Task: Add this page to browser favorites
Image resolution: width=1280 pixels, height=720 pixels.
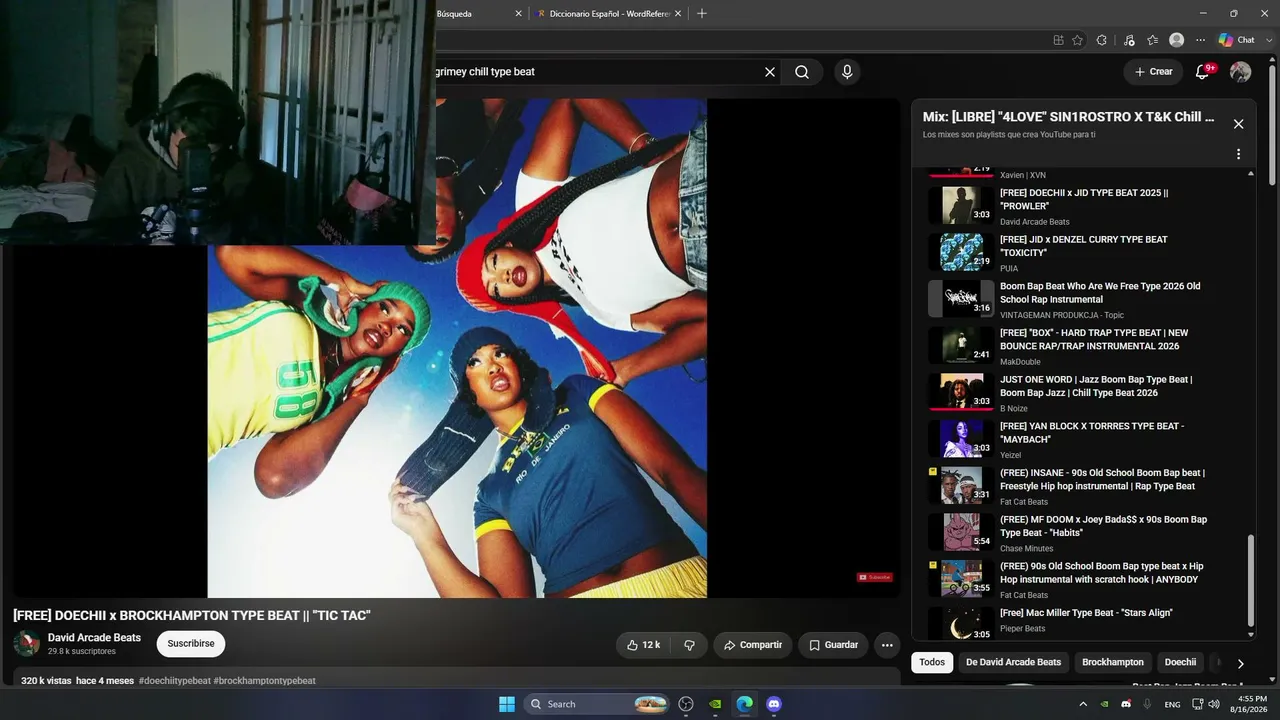Action: click(x=1077, y=40)
